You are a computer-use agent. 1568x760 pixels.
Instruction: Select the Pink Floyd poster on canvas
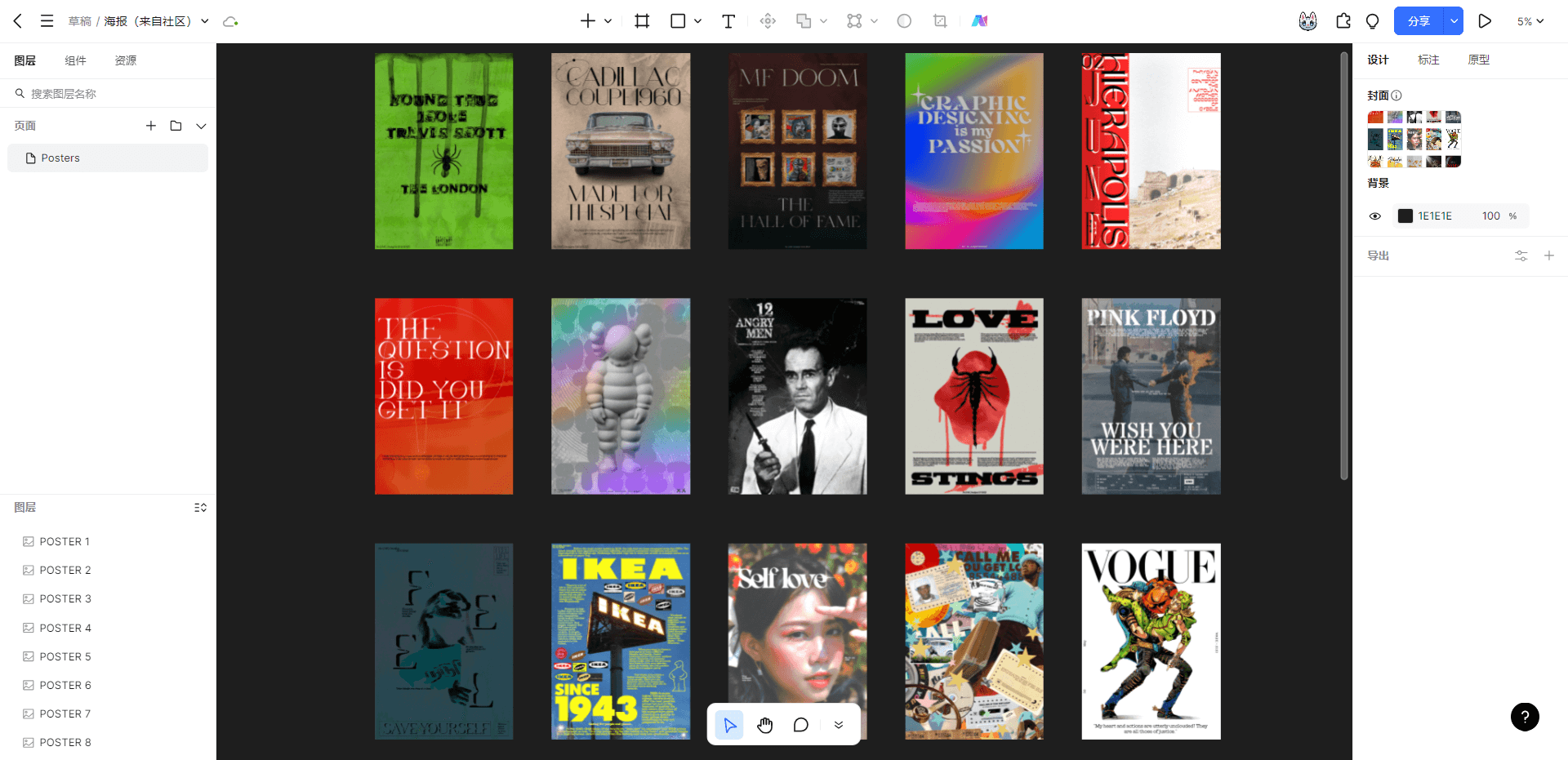1151,397
